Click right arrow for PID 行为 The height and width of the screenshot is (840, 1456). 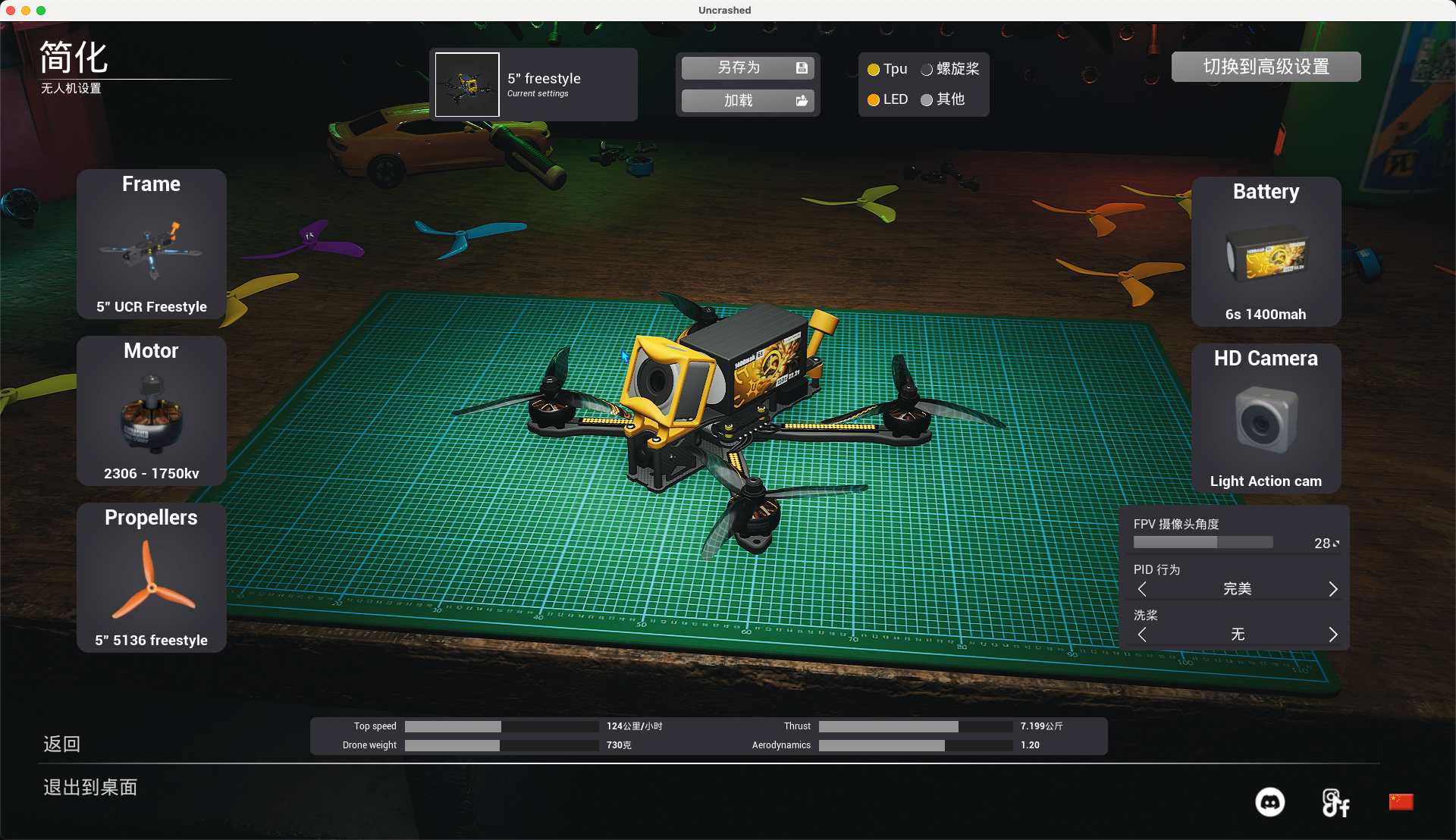click(1333, 589)
